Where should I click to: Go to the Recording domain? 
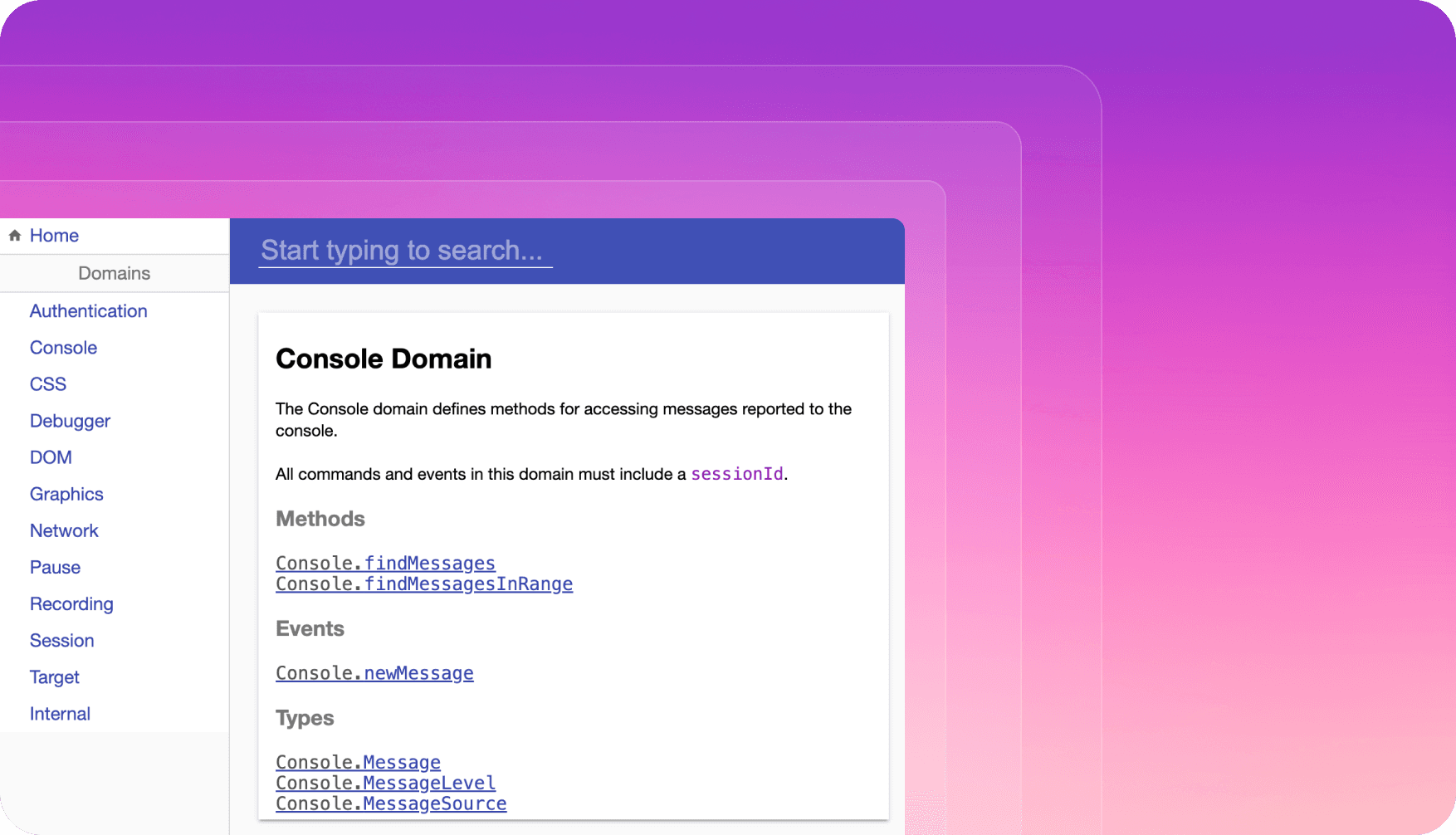tap(71, 603)
